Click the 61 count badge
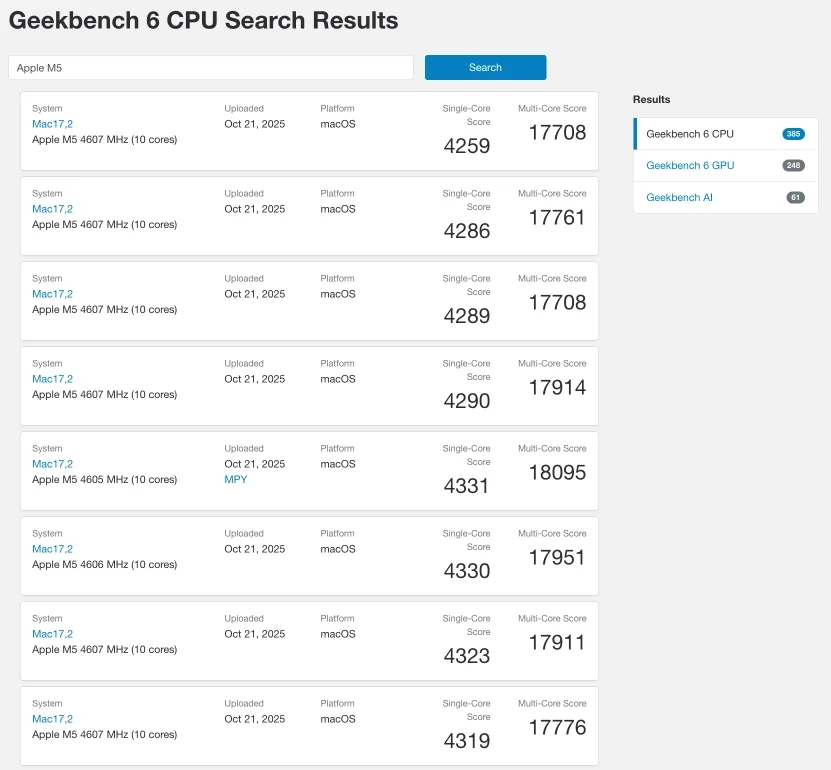831x770 pixels. [x=795, y=197]
